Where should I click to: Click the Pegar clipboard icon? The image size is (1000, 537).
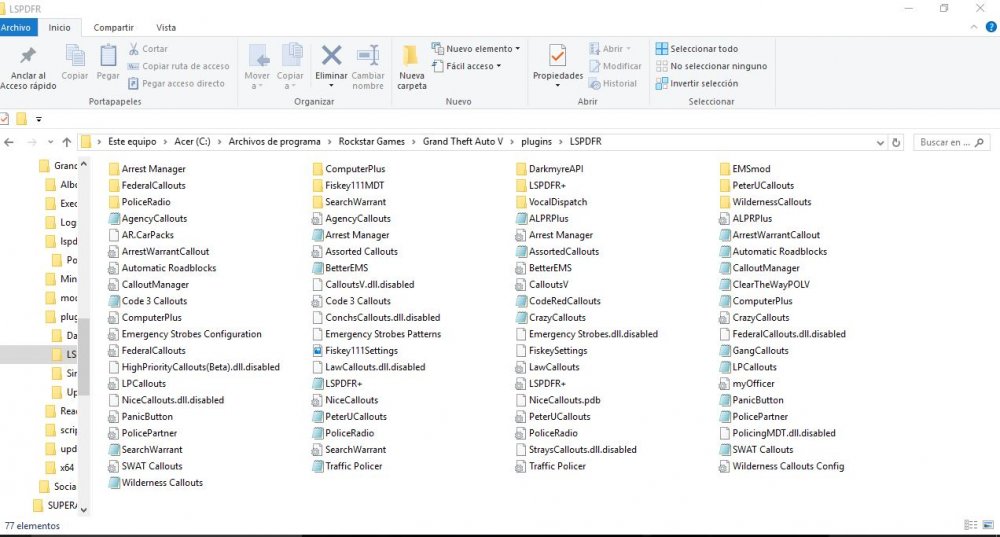[x=108, y=55]
